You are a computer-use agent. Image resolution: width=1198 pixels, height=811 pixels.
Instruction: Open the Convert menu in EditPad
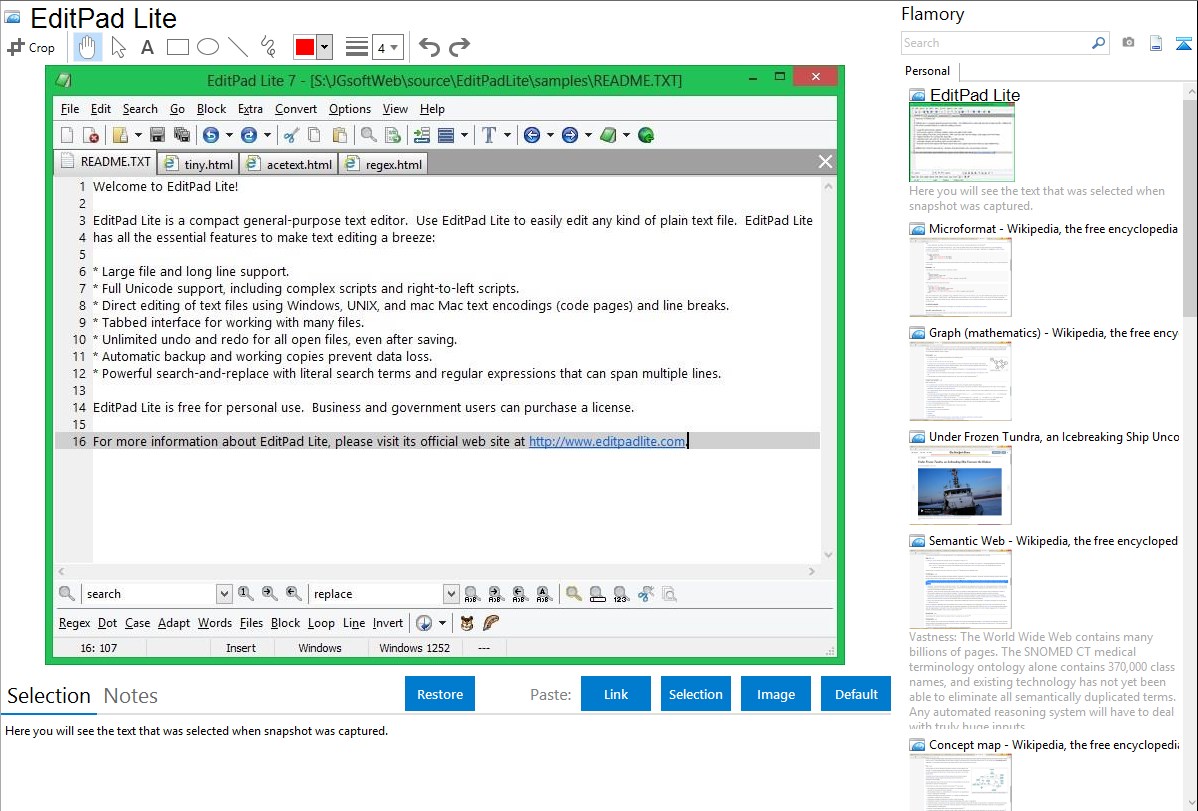(x=296, y=109)
